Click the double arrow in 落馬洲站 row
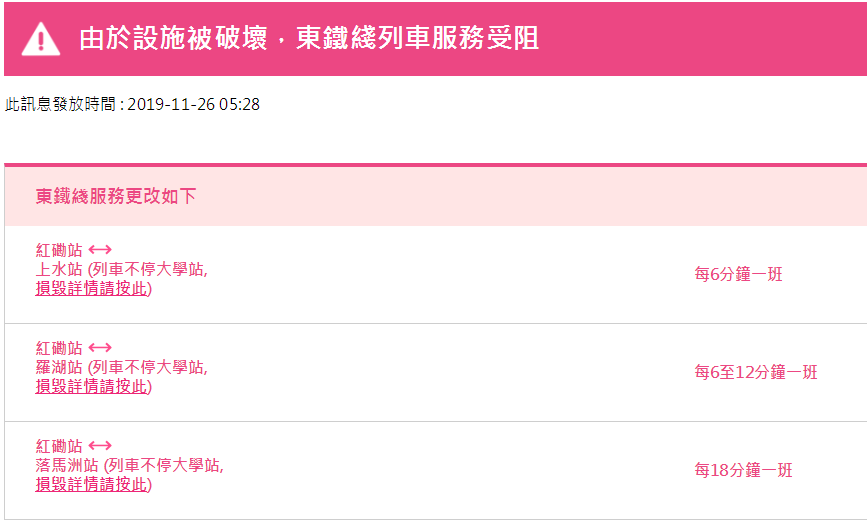Viewport: 867px width, 529px height. pyautogui.click(x=100, y=447)
